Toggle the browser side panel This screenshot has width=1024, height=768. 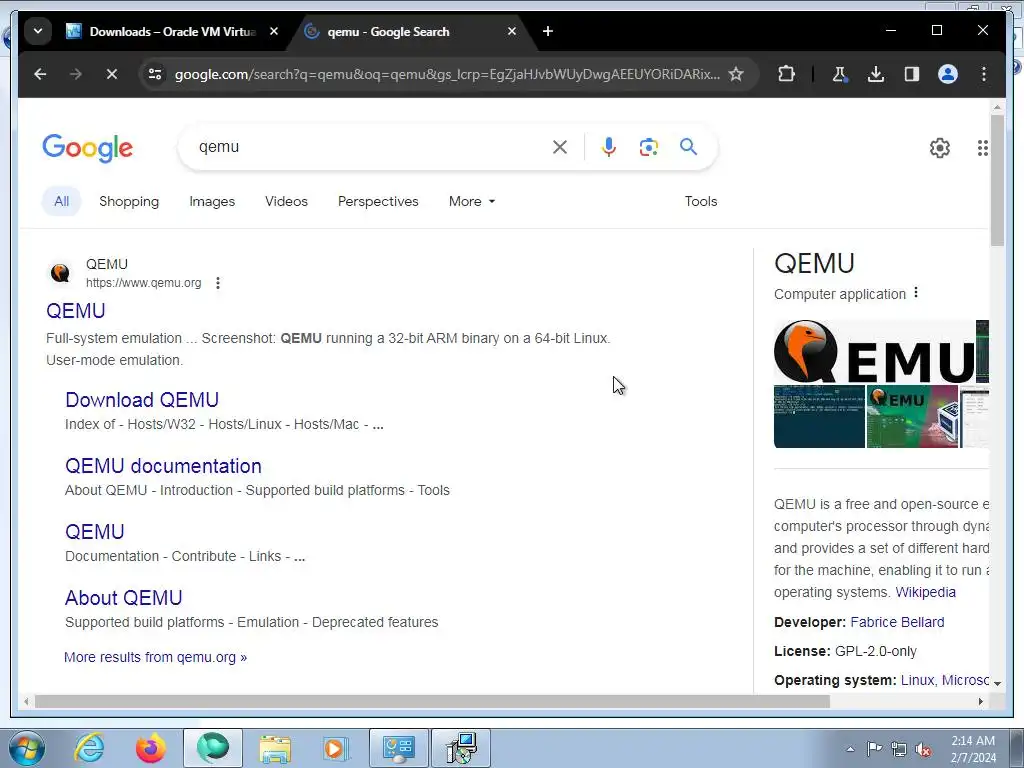[x=912, y=74]
